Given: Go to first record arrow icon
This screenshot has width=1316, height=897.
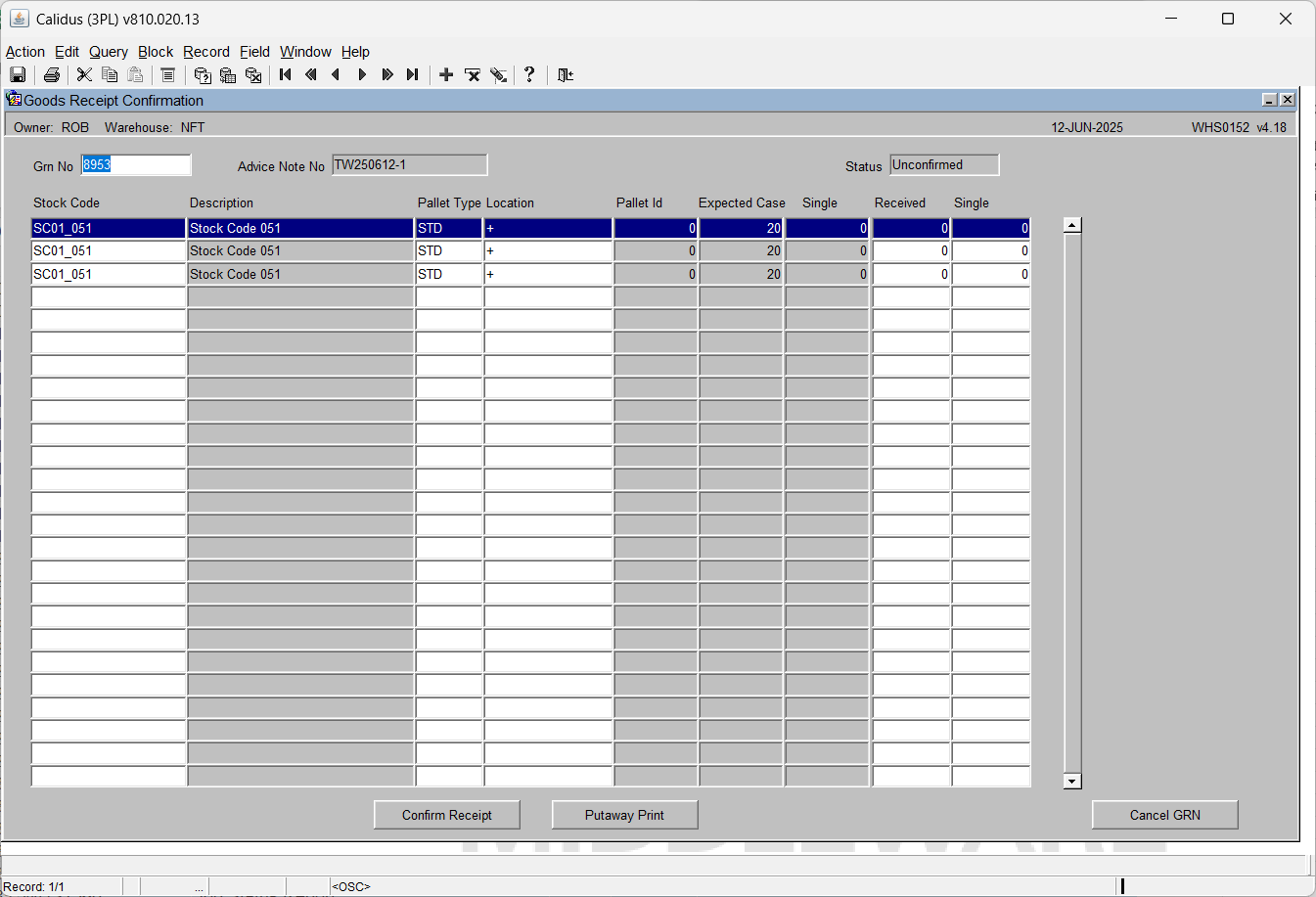Looking at the screenshot, I should [x=286, y=75].
